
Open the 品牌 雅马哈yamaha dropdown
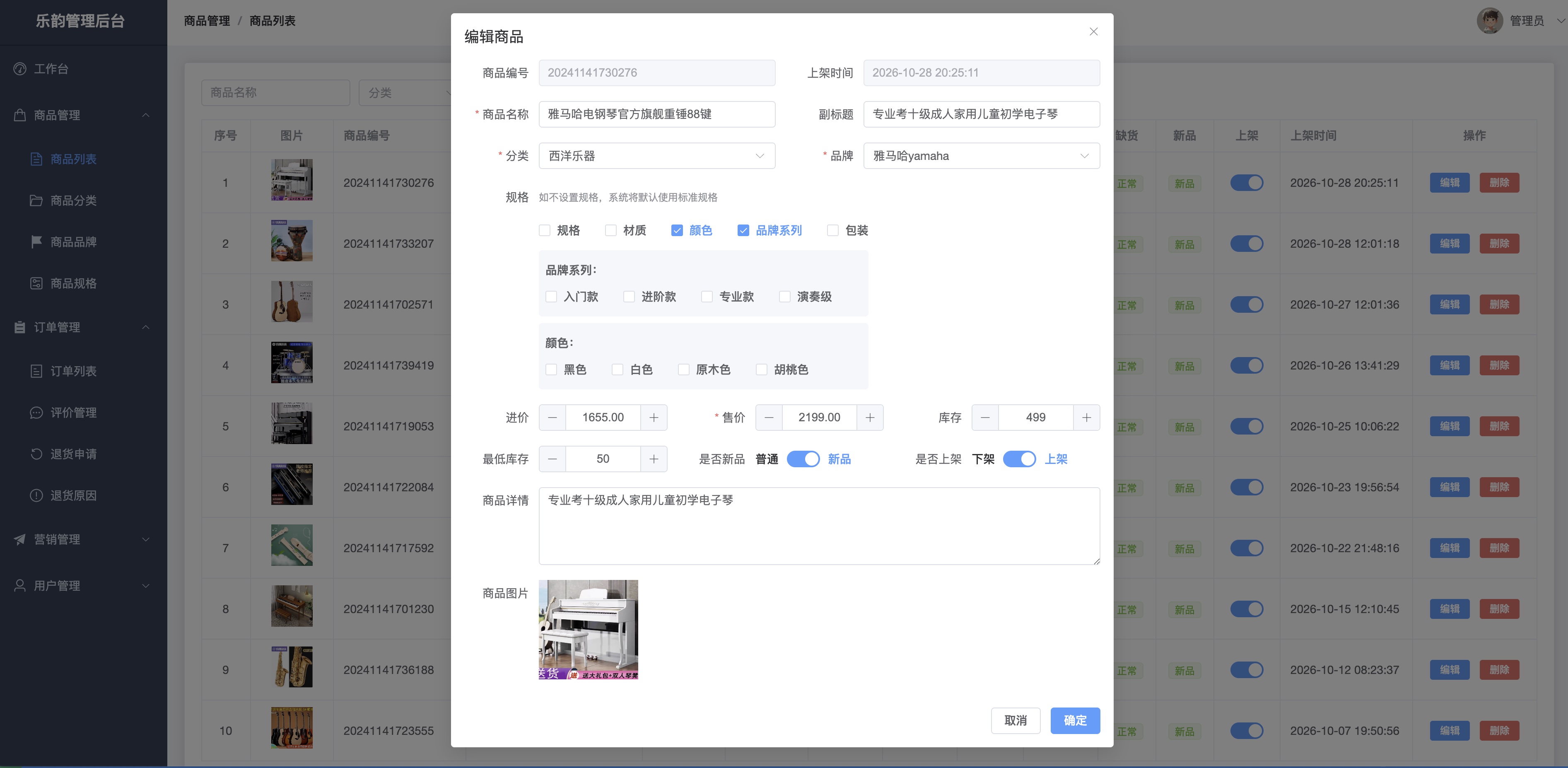click(x=981, y=156)
